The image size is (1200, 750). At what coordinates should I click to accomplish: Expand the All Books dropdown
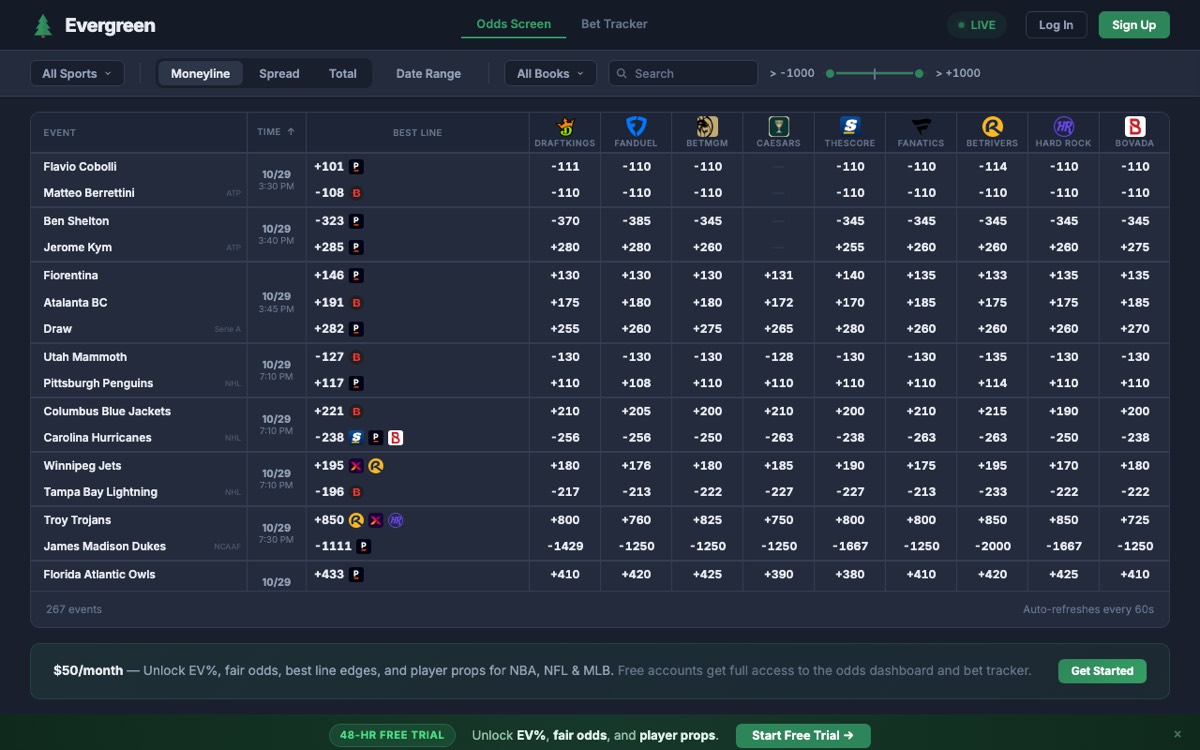click(551, 73)
